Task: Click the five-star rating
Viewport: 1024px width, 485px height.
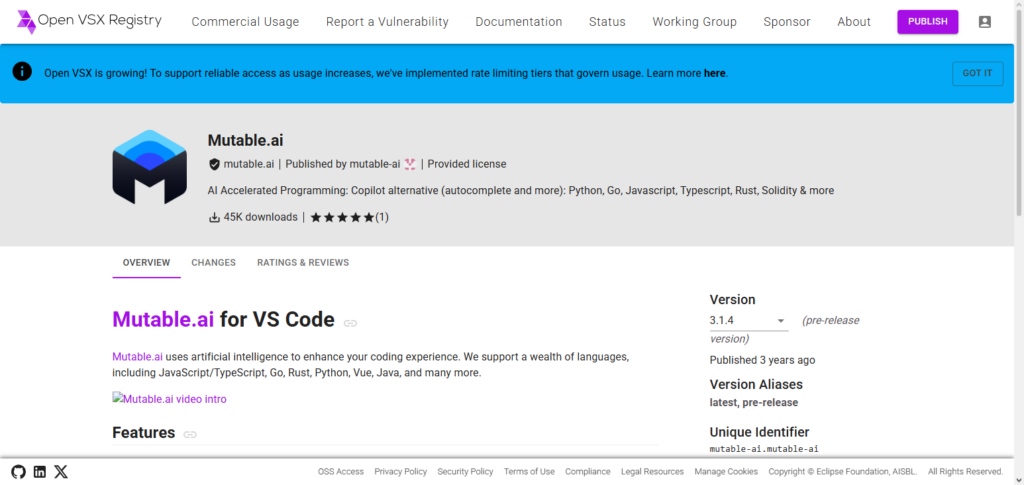Action: tap(342, 217)
